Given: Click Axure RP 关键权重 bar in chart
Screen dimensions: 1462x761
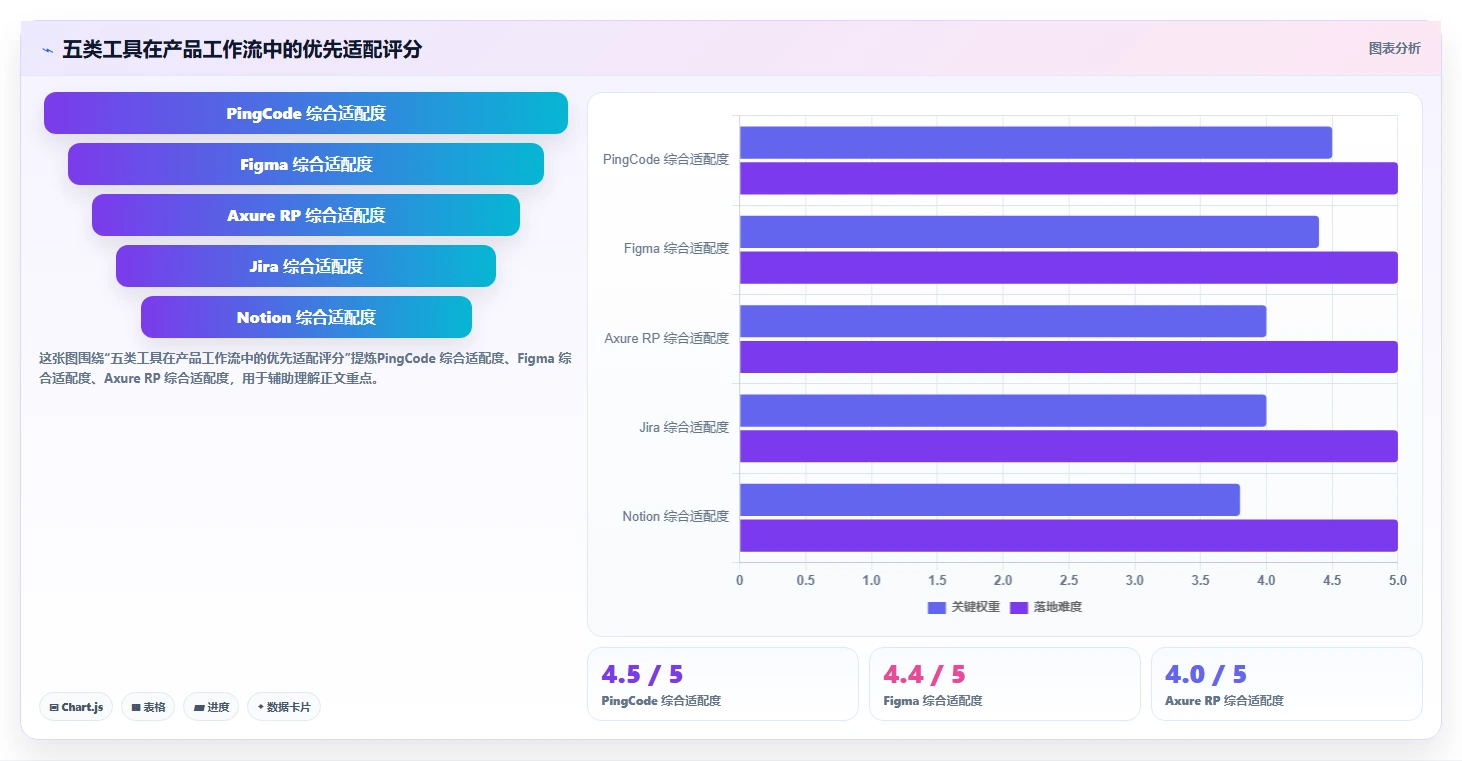Looking at the screenshot, I should [1003, 321].
